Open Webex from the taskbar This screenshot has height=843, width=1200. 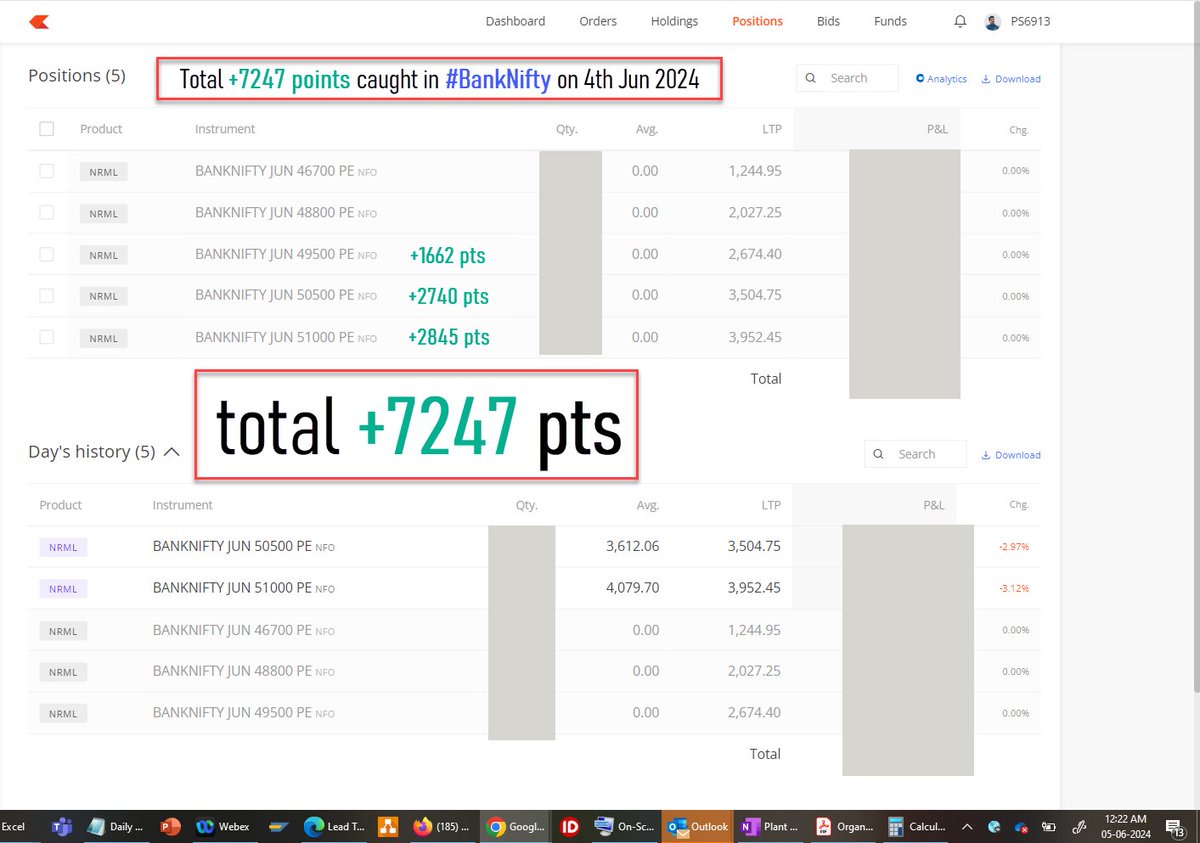pos(224,827)
